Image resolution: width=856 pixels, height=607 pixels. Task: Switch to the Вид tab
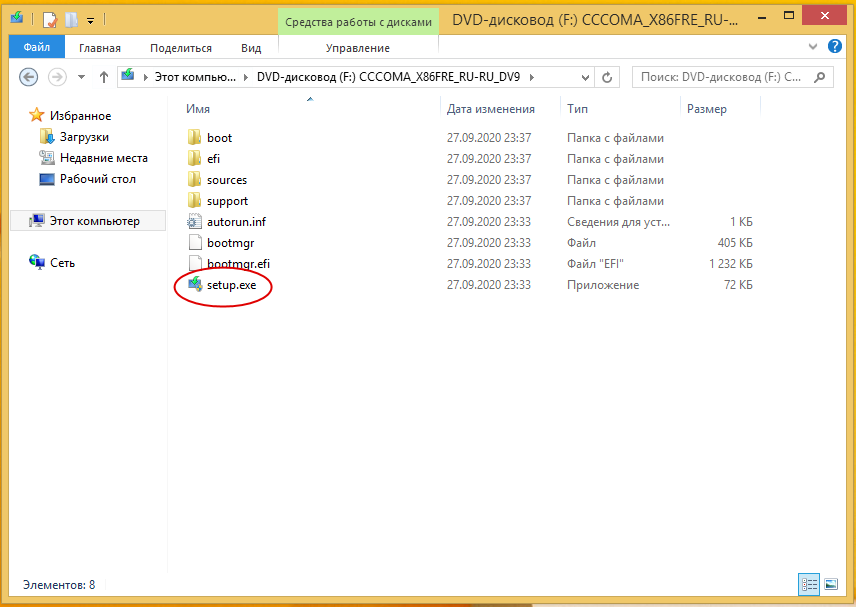click(251, 48)
